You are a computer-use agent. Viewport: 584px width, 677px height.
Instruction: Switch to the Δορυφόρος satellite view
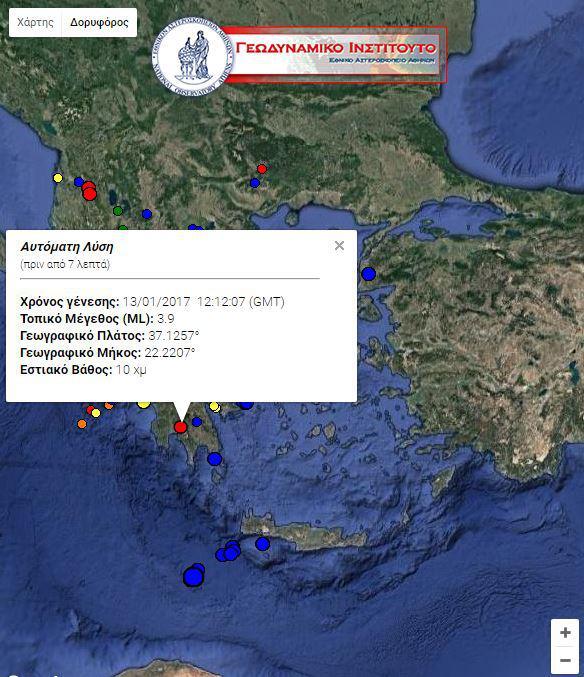[x=99, y=22]
